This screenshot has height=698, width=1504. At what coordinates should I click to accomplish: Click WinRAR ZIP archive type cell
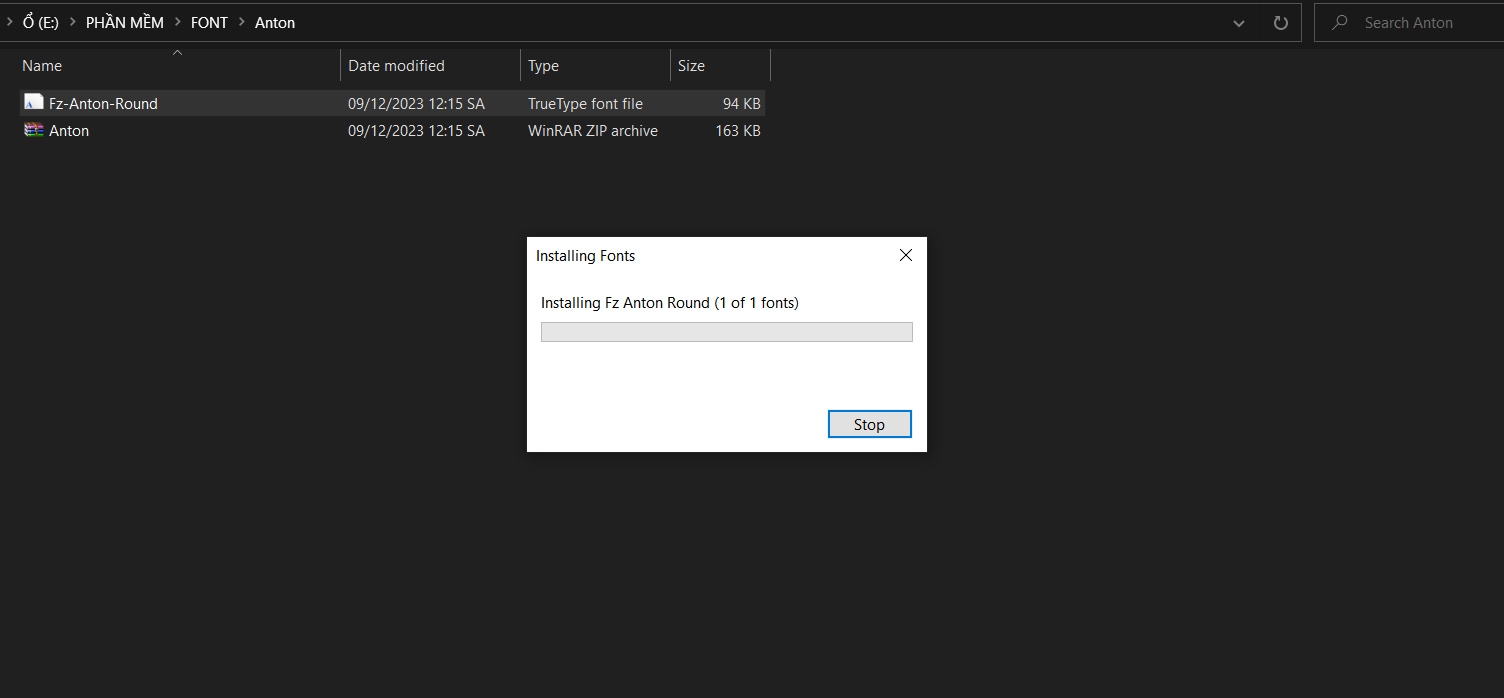(593, 130)
